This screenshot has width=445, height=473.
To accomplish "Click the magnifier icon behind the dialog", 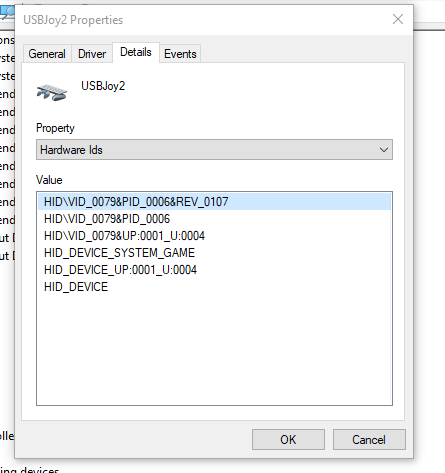I will 7,12.
